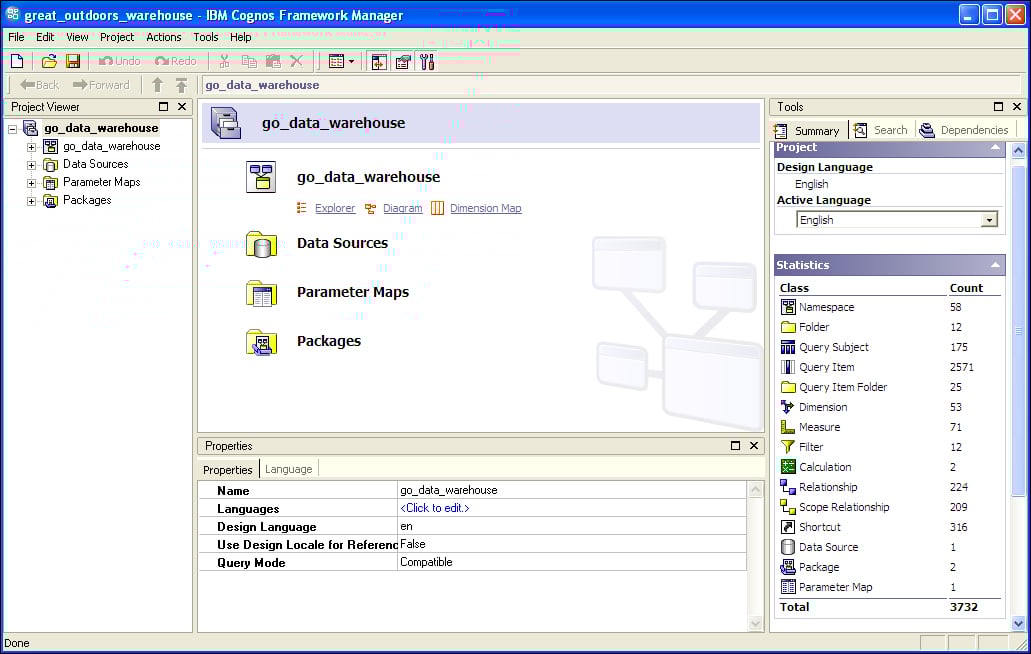Click the toolbar icon right of the view dropdown
This screenshot has height=654, width=1031.
pyautogui.click(x=379, y=62)
